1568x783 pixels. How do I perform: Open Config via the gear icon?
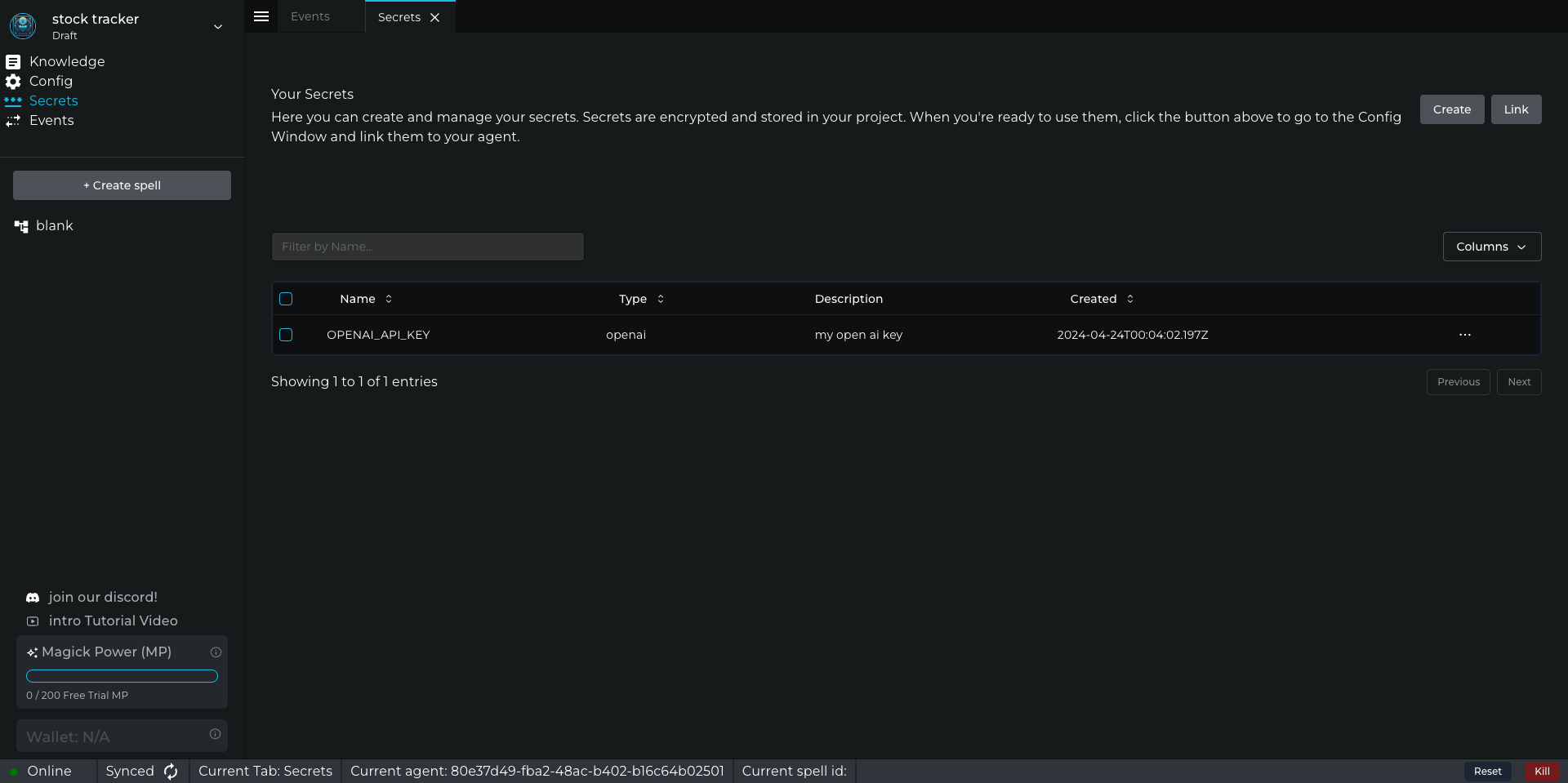pos(13,82)
